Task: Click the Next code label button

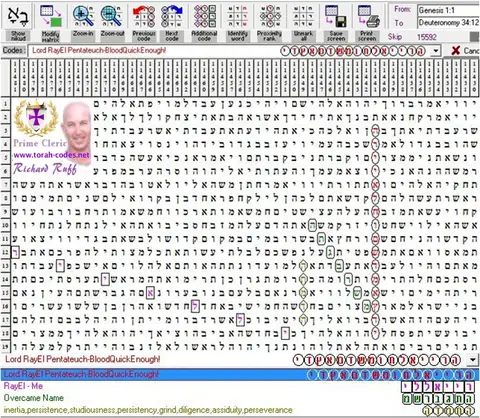Action: pyautogui.click(x=172, y=36)
